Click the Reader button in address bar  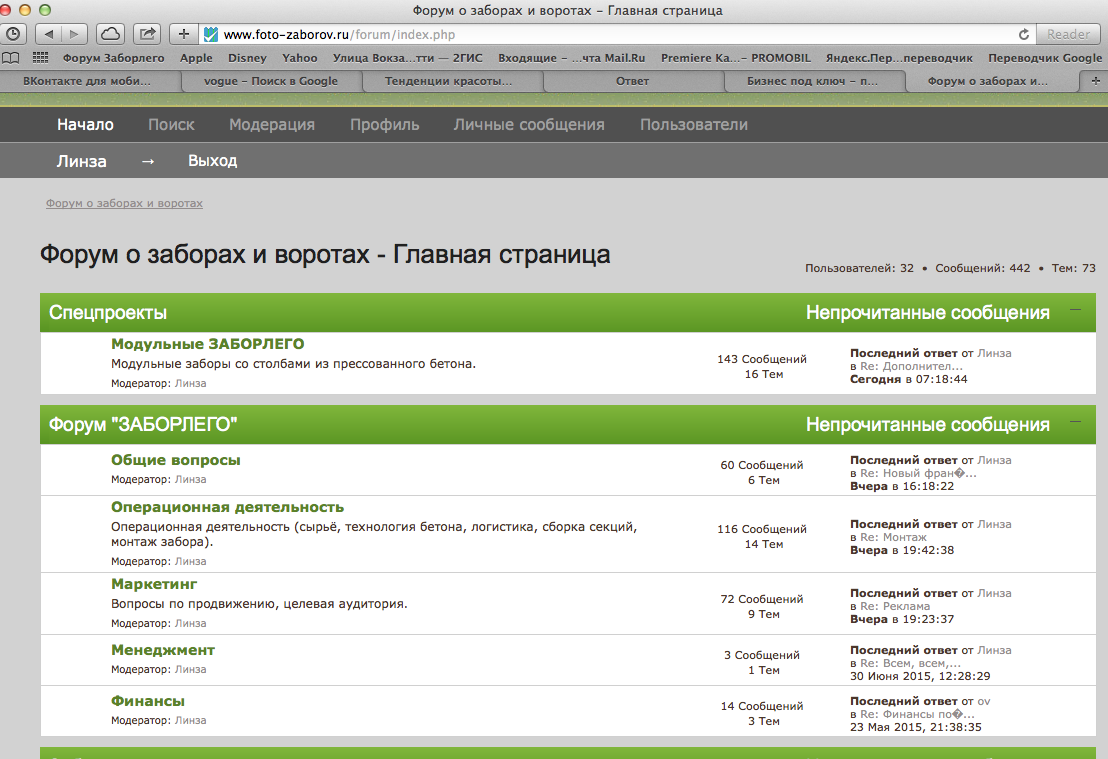click(x=1068, y=34)
